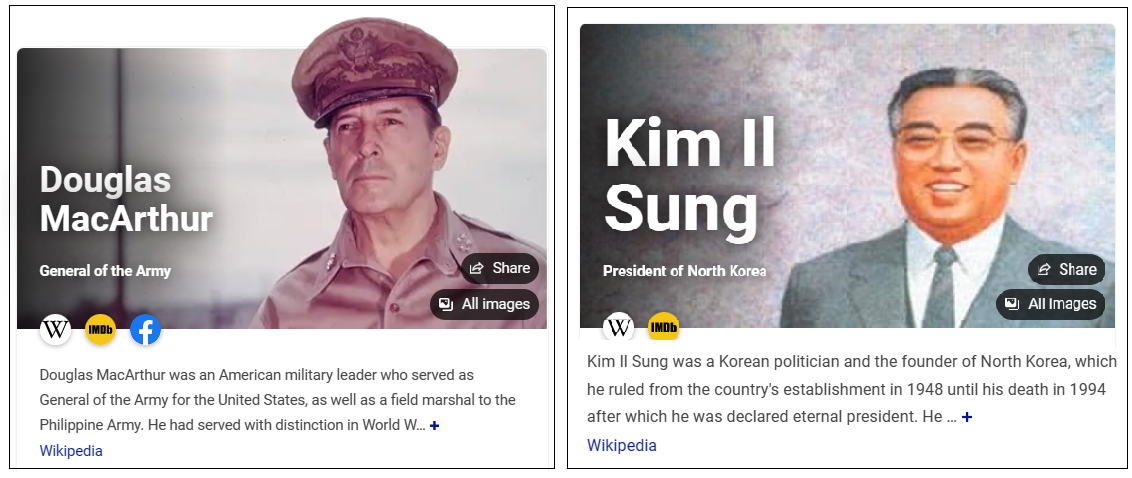Expand the Kim Il Sung description with plus
1132x478 pixels.
[x=967, y=417]
